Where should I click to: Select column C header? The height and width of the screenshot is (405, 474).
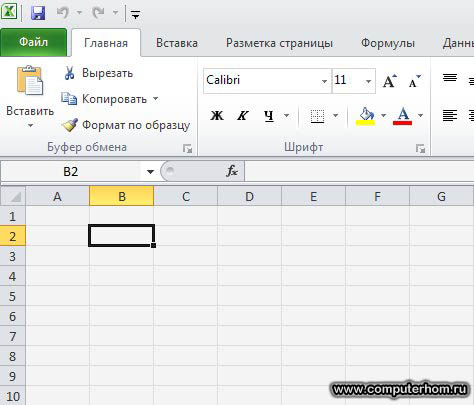(186, 196)
